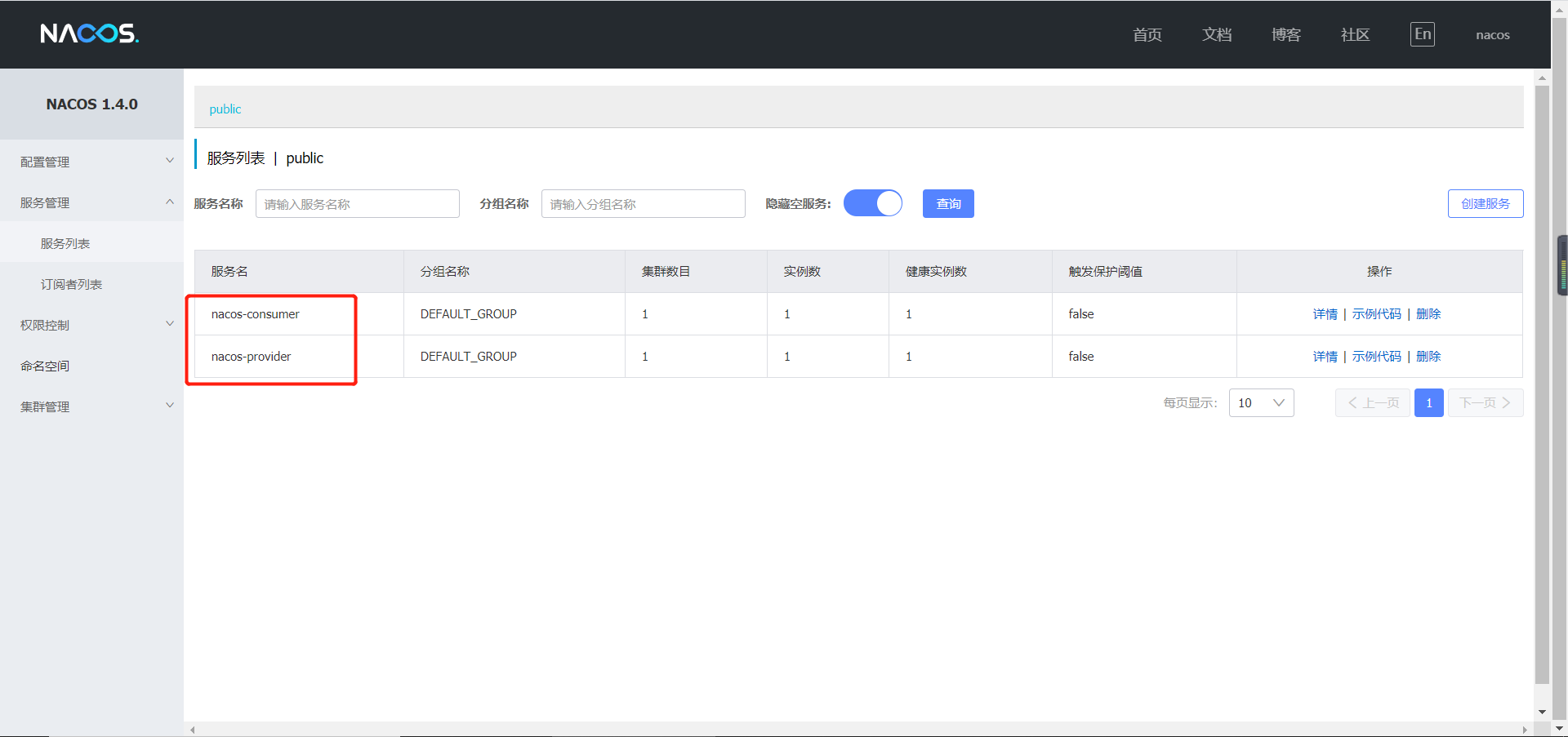Open 示例代码 for nacos-consumer
This screenshot has width=1568, height=737.
pyautogui.click(x=1377, y=314)
